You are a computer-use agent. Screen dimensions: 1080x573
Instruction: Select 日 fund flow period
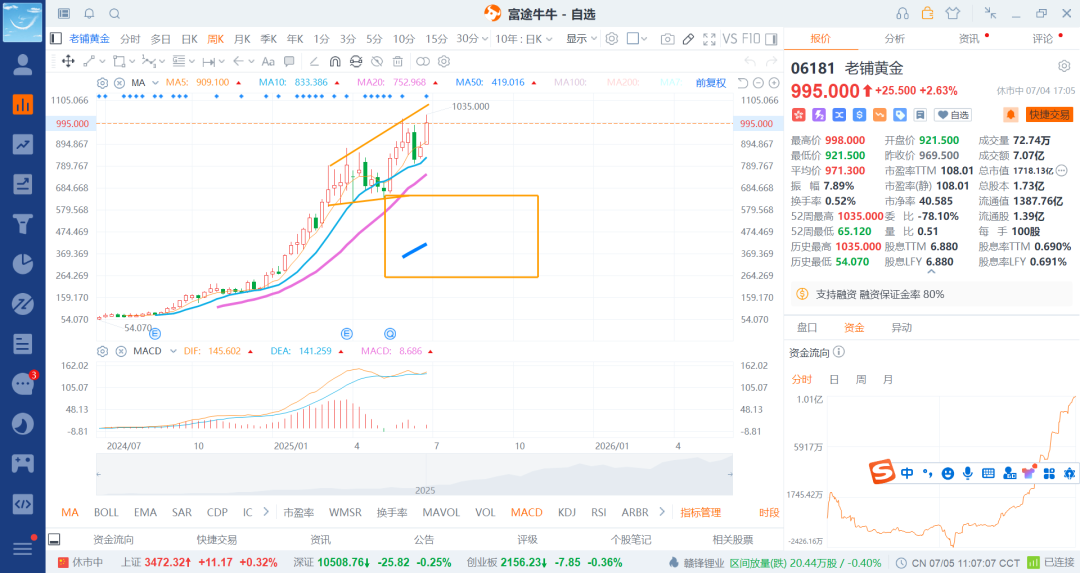[834, 379]
